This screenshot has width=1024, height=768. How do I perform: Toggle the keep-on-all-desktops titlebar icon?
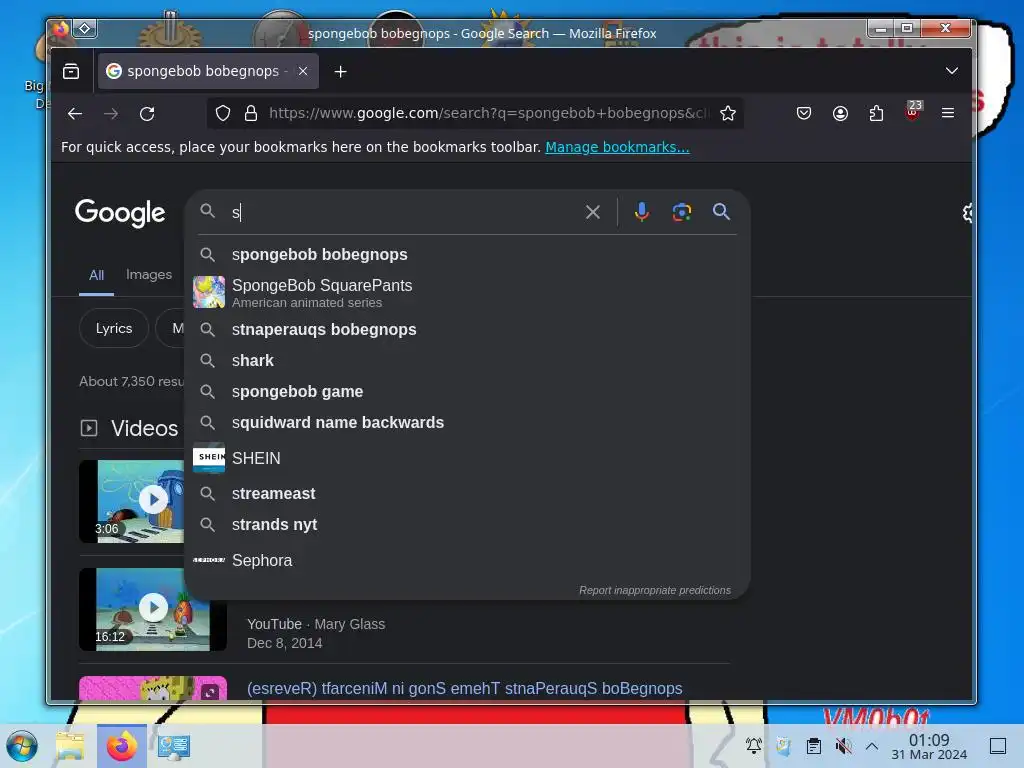tap(85, 29)
